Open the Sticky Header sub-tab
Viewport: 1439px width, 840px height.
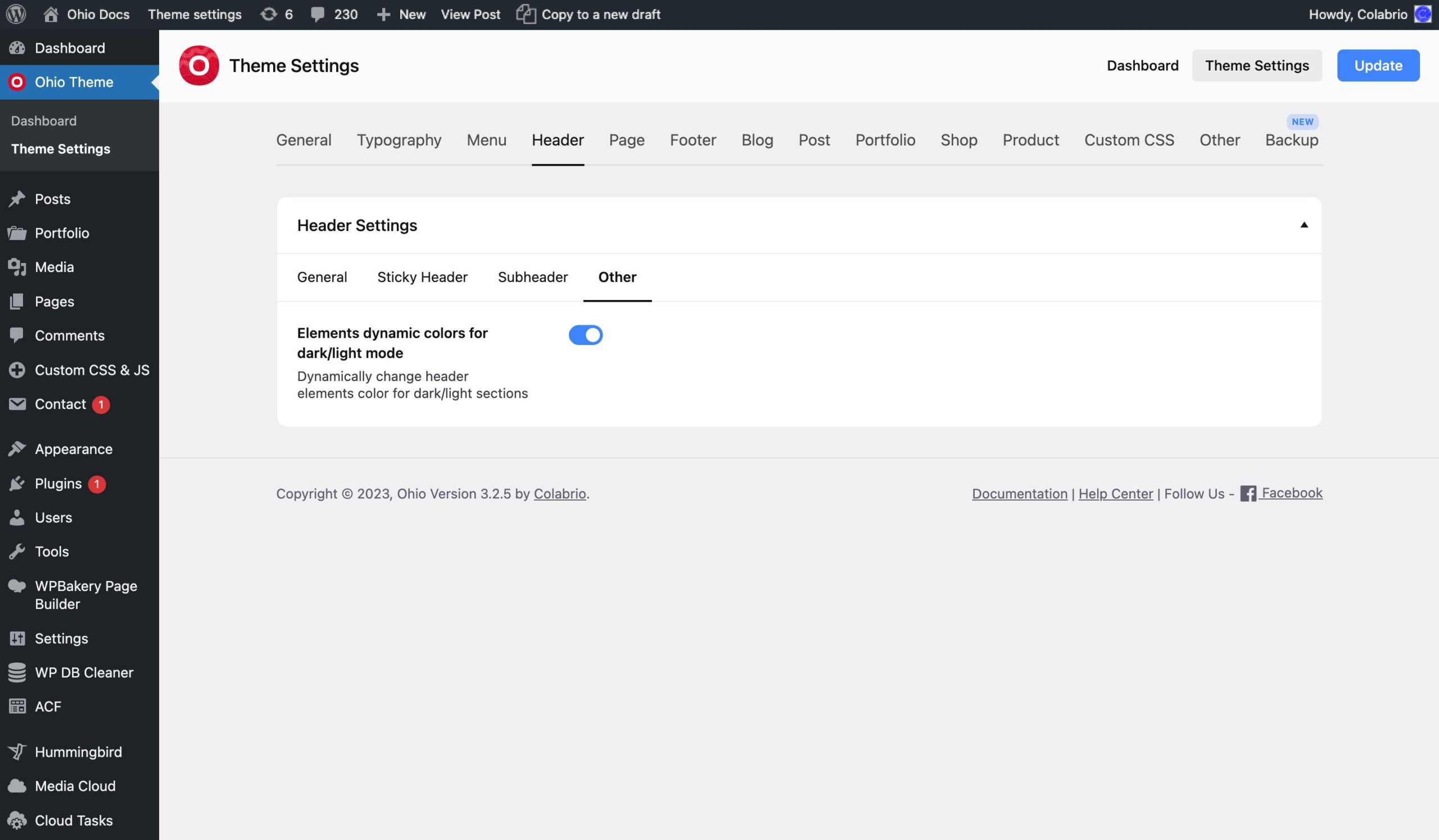click(x=422, y=278)
